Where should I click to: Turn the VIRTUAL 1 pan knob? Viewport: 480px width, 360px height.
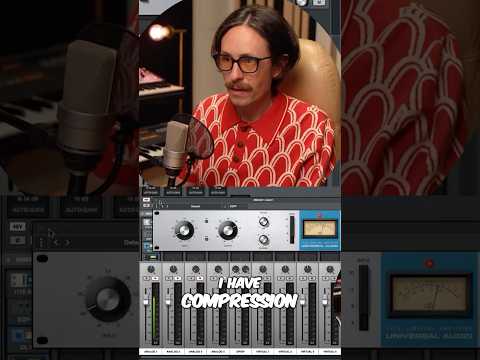point(263,269)
